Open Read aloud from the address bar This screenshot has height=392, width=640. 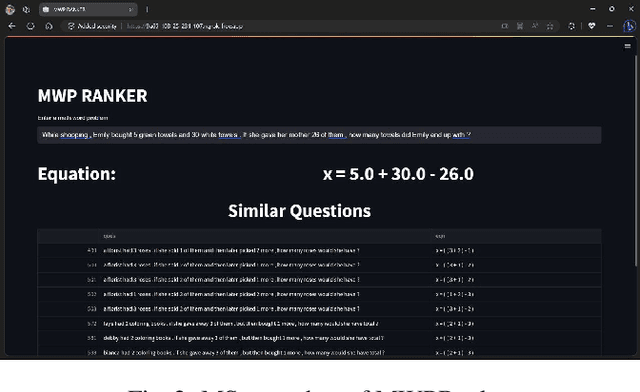[535, 26]
